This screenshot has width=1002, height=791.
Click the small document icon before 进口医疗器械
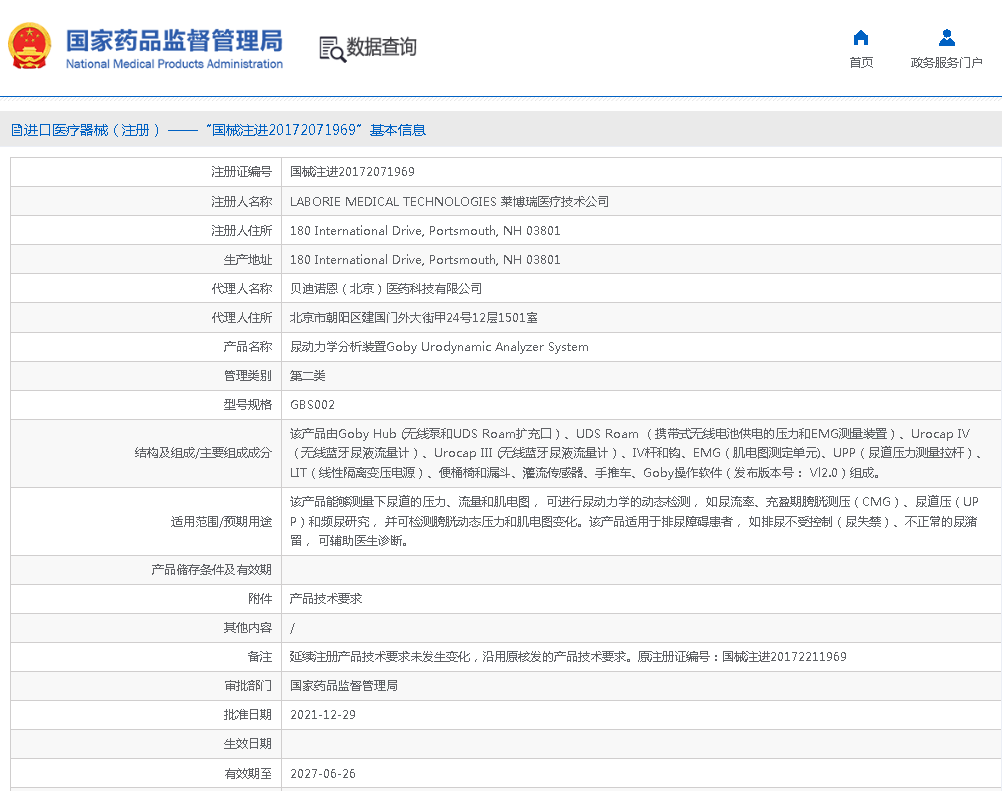[16, 130]
